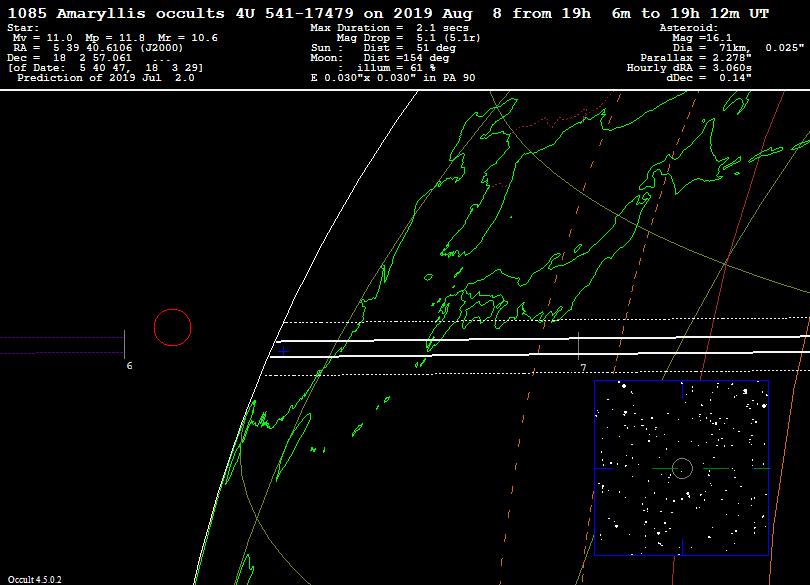This screenshot has height=585, width=810.
Task: Select the "Parallax = 2.278"" line
Action: click(x=696, y=58)
